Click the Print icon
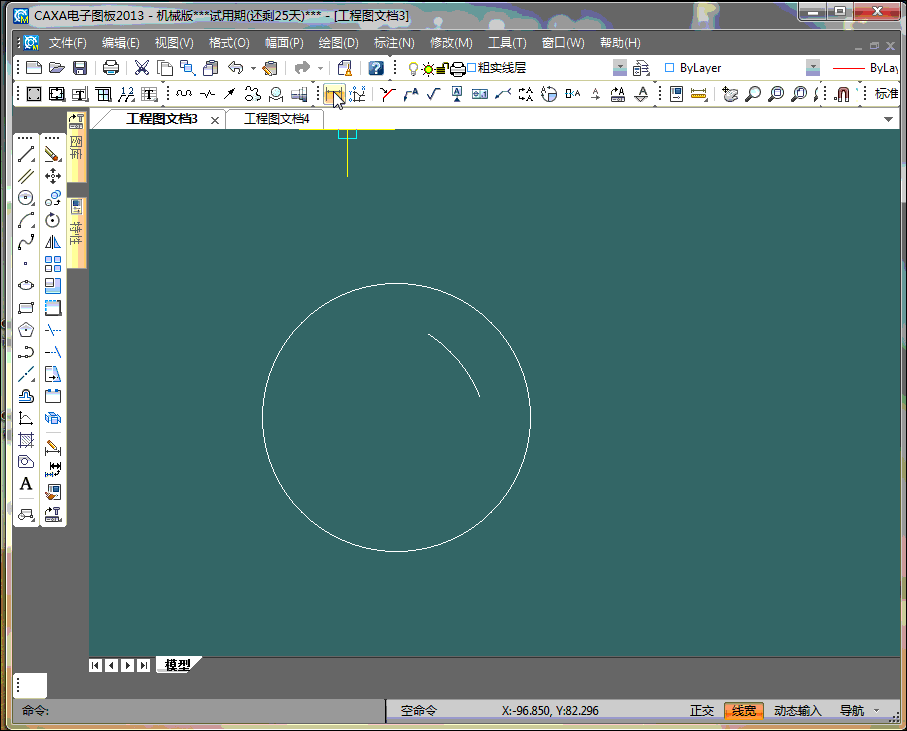This screenshot has width=907, height=731. pyautogui.click(x=110, y=68)
